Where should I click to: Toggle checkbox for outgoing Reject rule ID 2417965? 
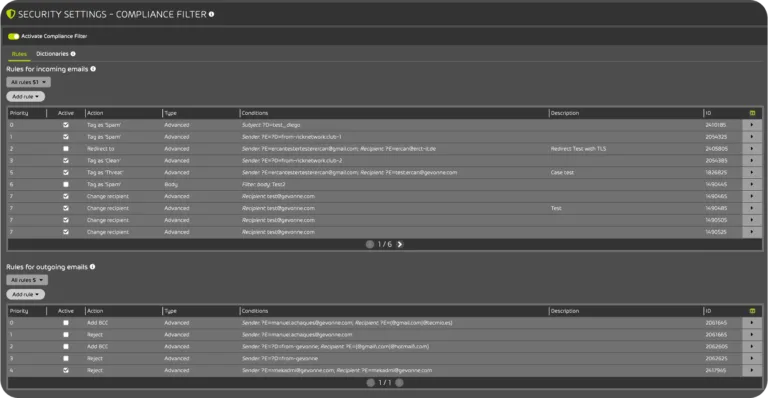tap(66, 371)
